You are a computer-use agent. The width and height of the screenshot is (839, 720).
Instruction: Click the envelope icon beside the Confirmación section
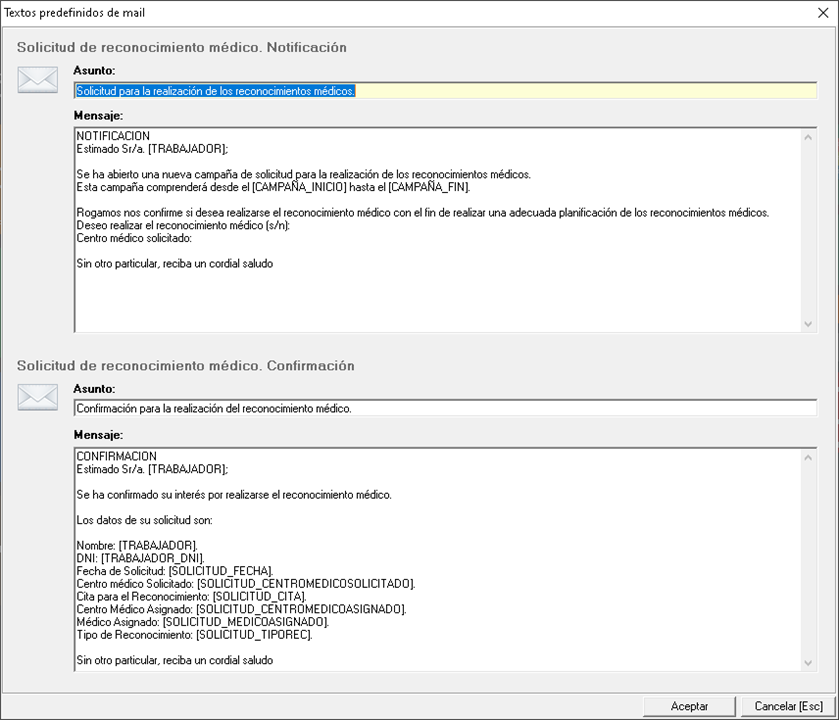[38, 398]
